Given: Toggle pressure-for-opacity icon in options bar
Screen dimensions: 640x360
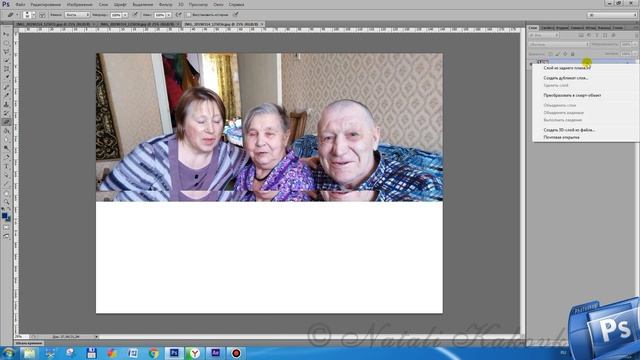Looking at the screenshot, I should pyautogui.click(x=135, y=15).
